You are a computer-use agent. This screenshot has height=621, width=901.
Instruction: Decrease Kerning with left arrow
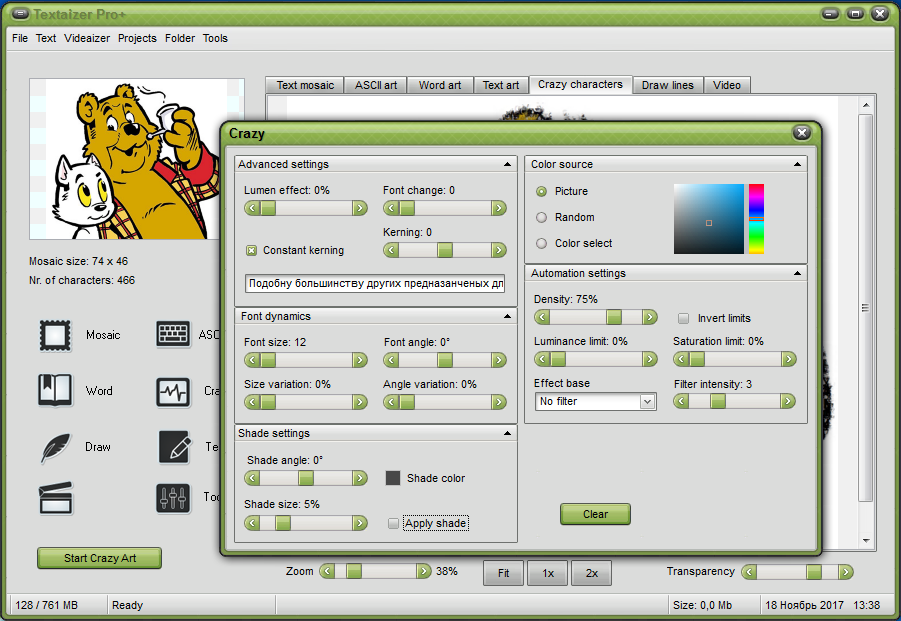click(x=391, y=250)
